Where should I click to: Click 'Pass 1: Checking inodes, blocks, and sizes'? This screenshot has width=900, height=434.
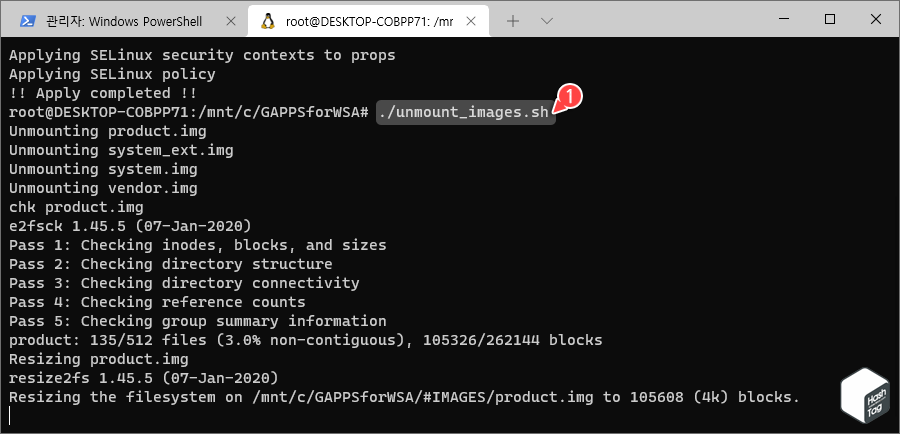(x=197, y=245)
